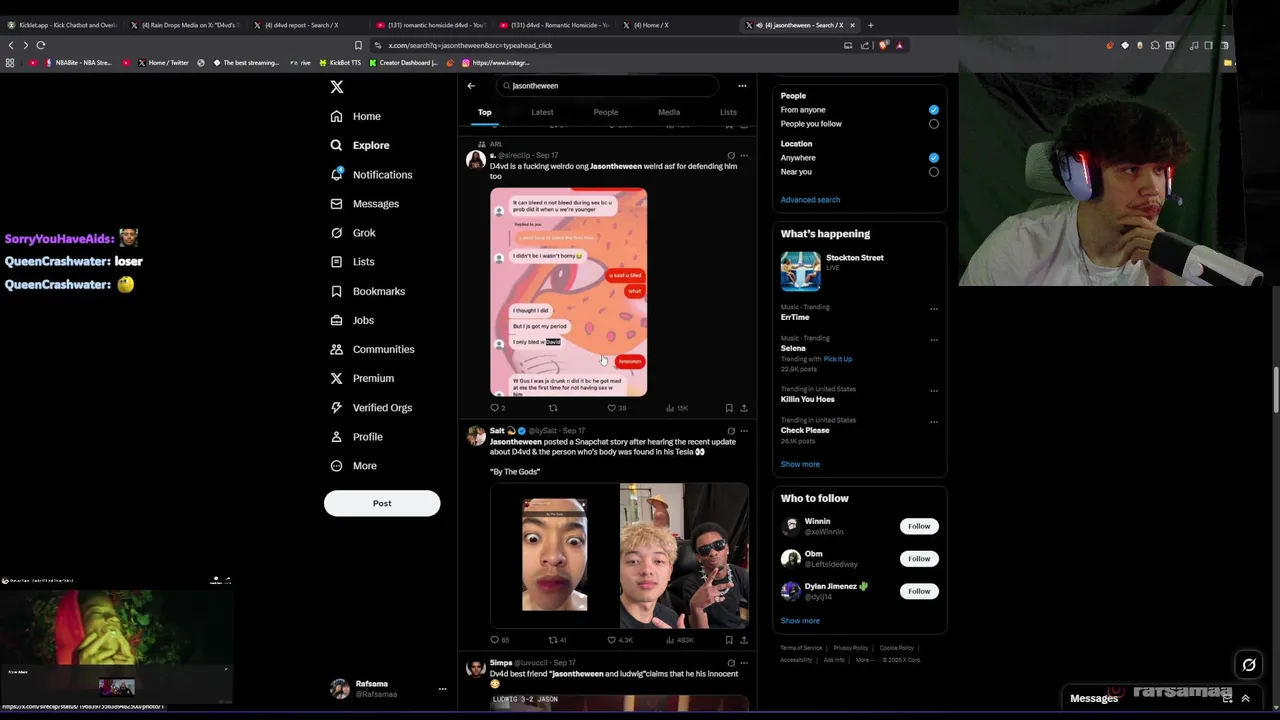The width and height of the screenshot is (1280, 720).
Task: Click the Premium X icon
Action: pyautogui.click(x=336, y=378)
